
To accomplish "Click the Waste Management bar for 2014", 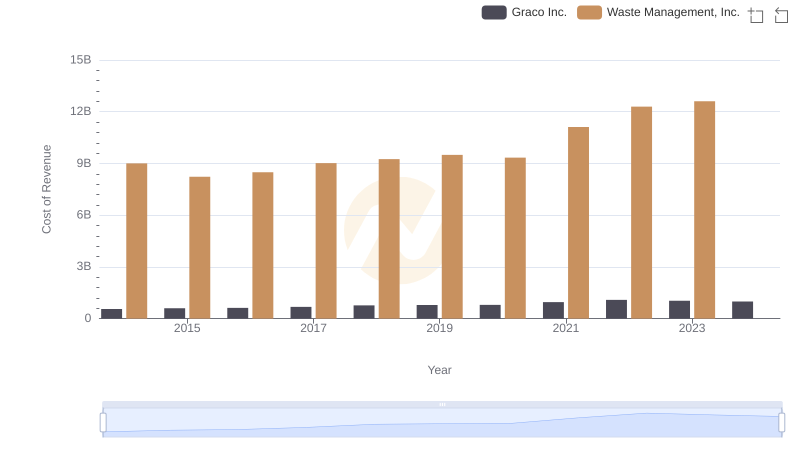I will [x=137, y=241].
